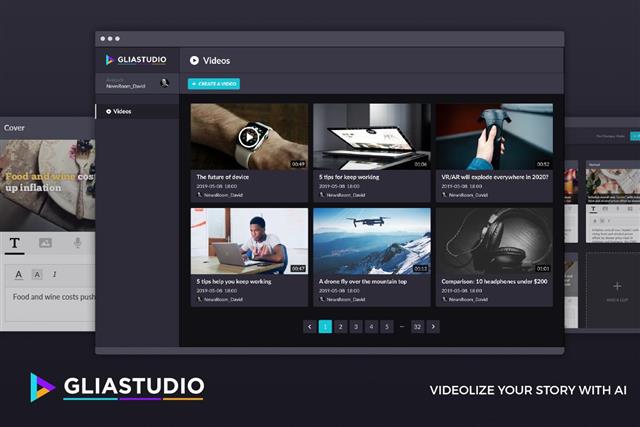The image size is (640, 427).
Task: Click the boxed A text highlight icon
Action: click(37, 275)
